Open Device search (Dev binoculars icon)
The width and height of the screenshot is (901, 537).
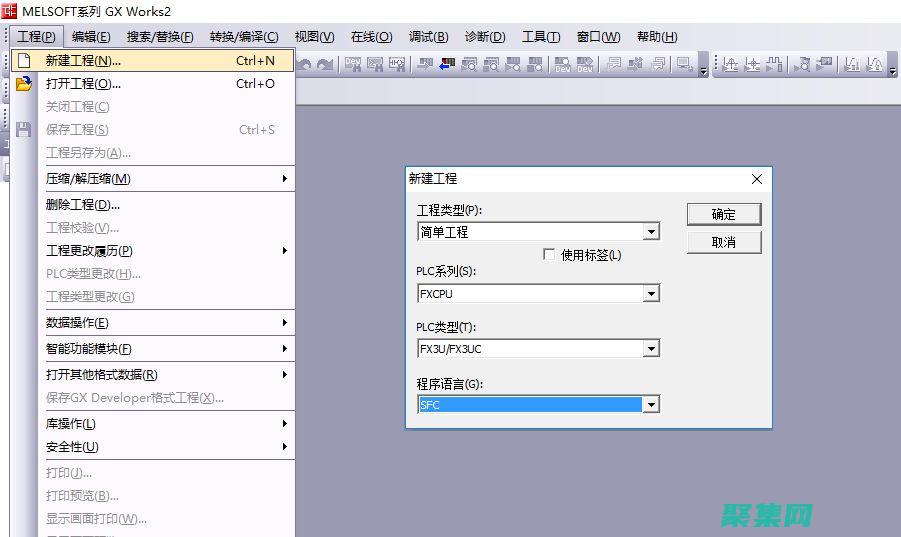point(353,64)
